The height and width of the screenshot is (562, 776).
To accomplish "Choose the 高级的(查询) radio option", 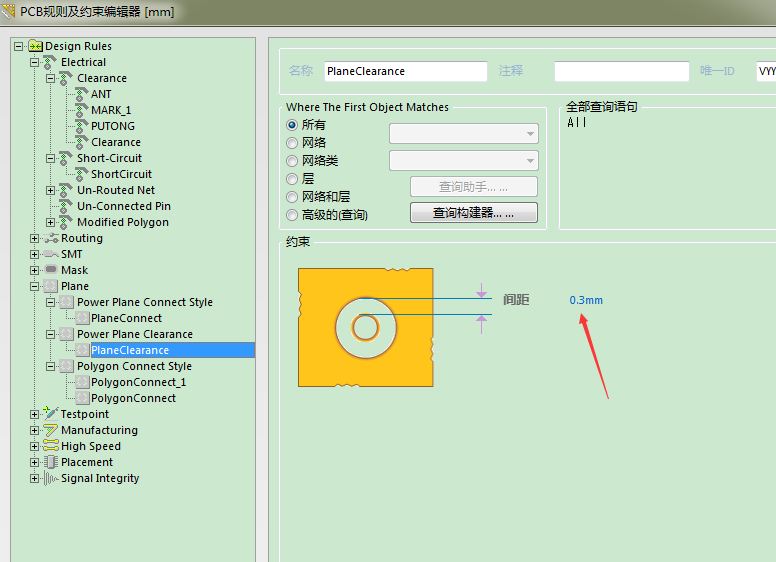I will (292, 215).
